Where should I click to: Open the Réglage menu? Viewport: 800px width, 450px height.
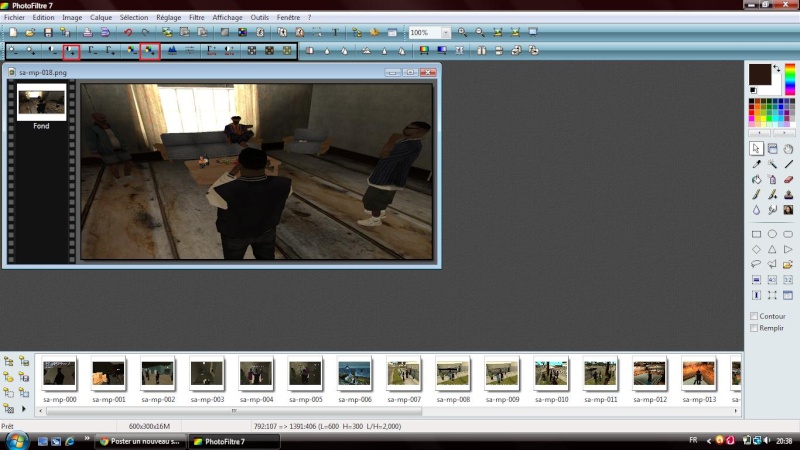click(x=168, y=17)
